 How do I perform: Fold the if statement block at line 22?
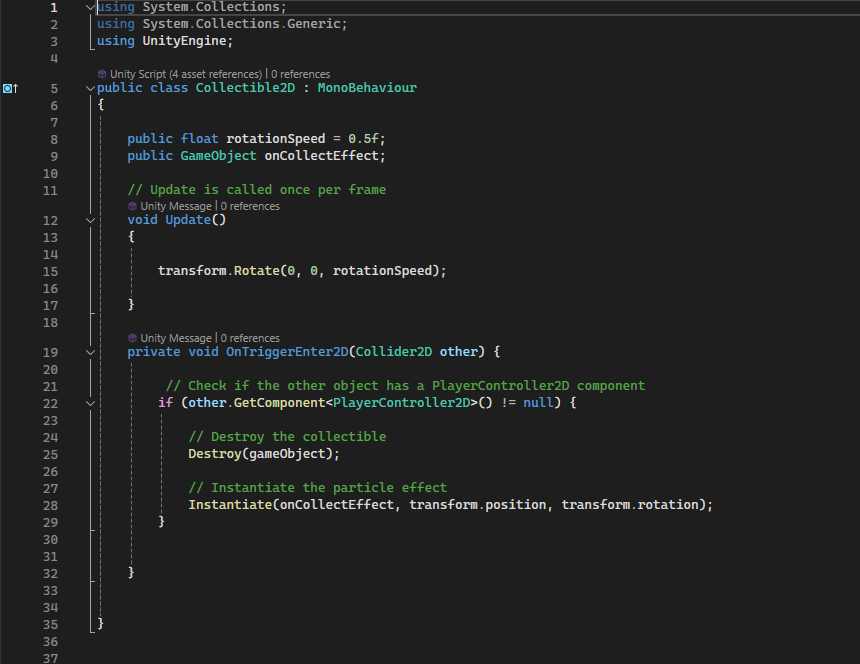coord(91,403)
